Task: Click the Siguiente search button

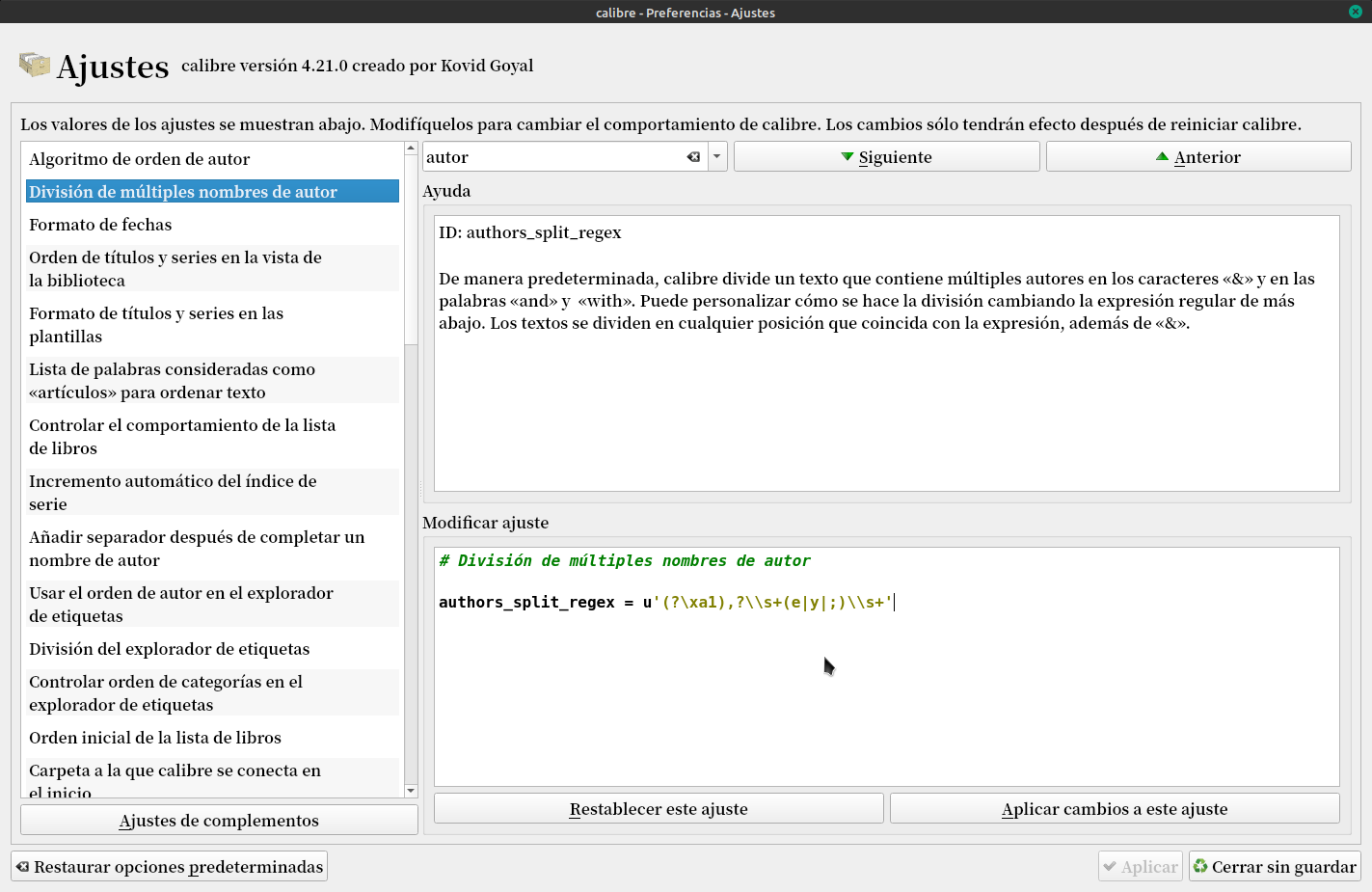Action: pyautogui.click(x=886, y=157)
